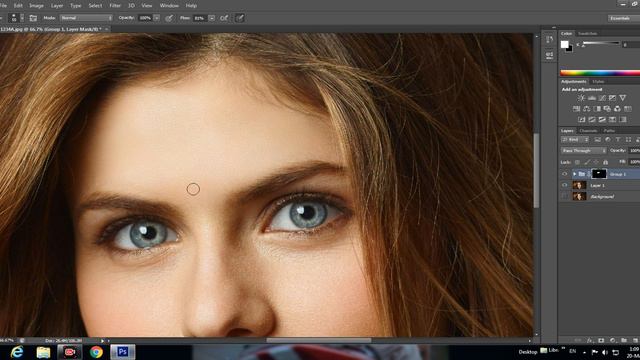The image size is (640, 360).
Task: Click the Opacity value field showing 100%
Action: click(x=145, y=18)
